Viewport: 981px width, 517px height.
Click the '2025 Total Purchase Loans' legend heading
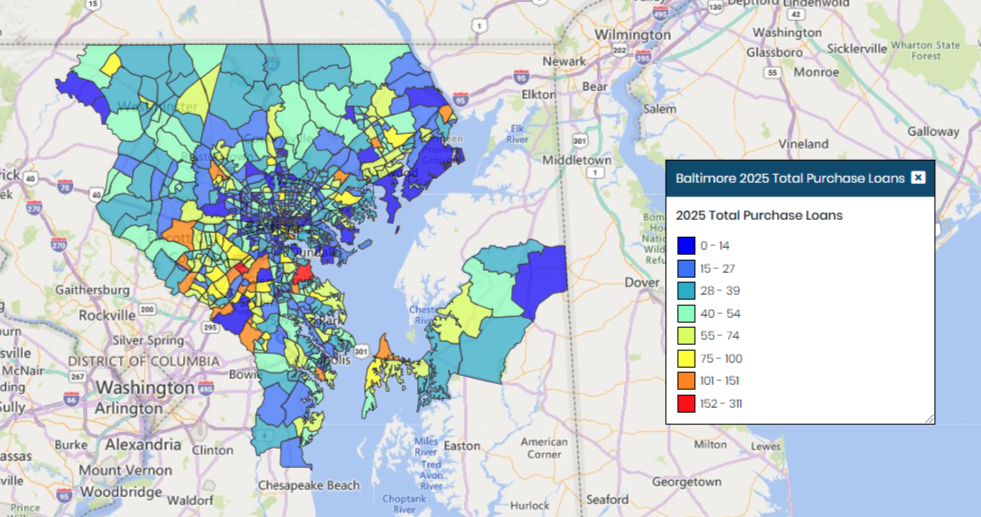pyautogui.click(x=759, y=215)
